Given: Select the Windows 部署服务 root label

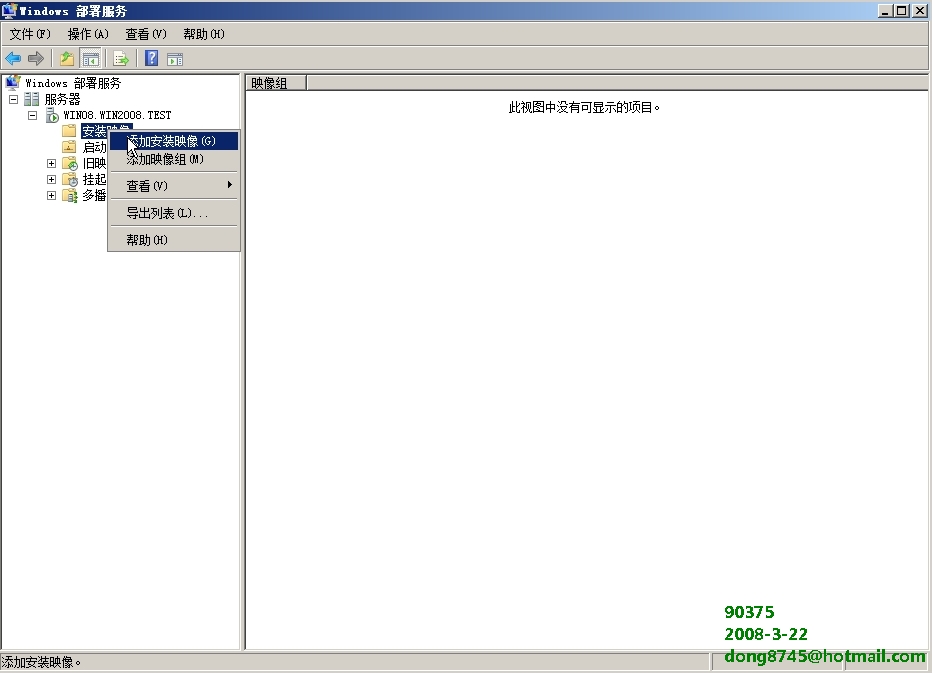Looking at the screenshot, I should [x=73, y=83].
